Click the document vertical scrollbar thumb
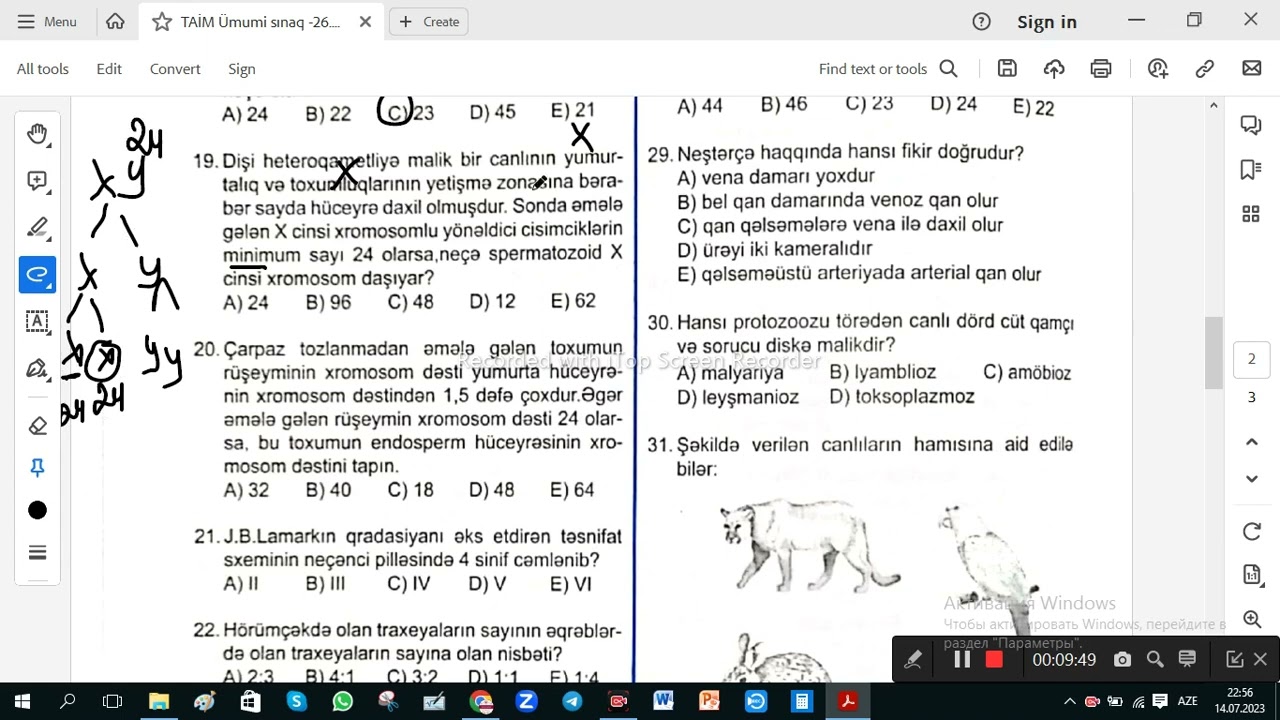This screenshot has width=1280, height=720. click(1213, 352)
